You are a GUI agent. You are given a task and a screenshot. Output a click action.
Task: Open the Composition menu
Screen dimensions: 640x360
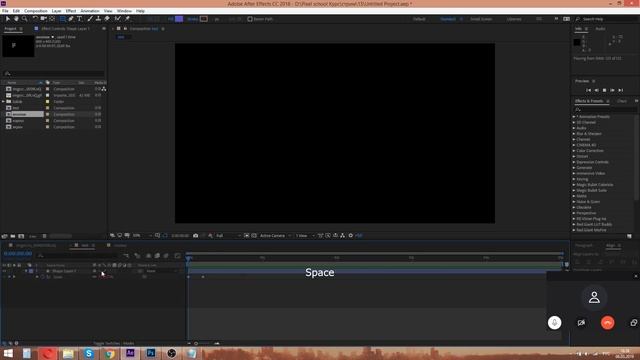click(x=36, y=11)
